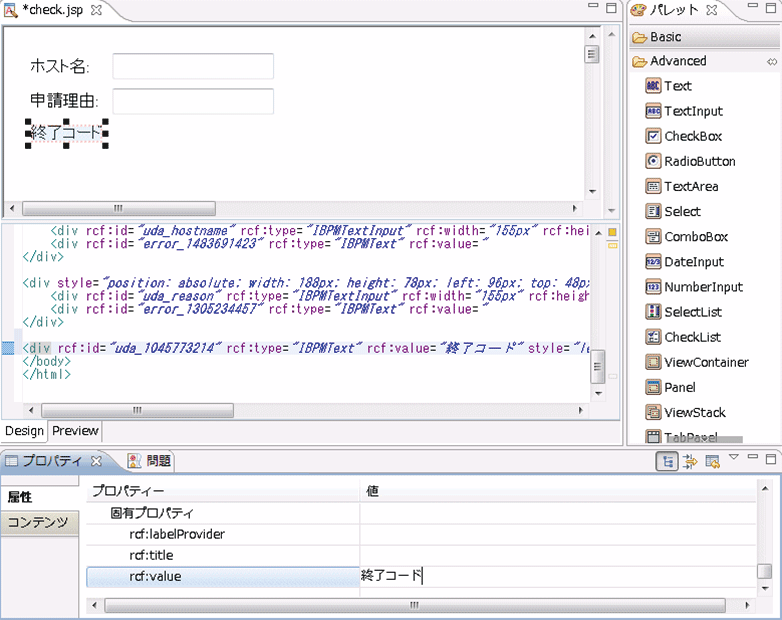The image size is (782, 620).
Task: Select the CheckBox palette component
Action: coord(683,136)
